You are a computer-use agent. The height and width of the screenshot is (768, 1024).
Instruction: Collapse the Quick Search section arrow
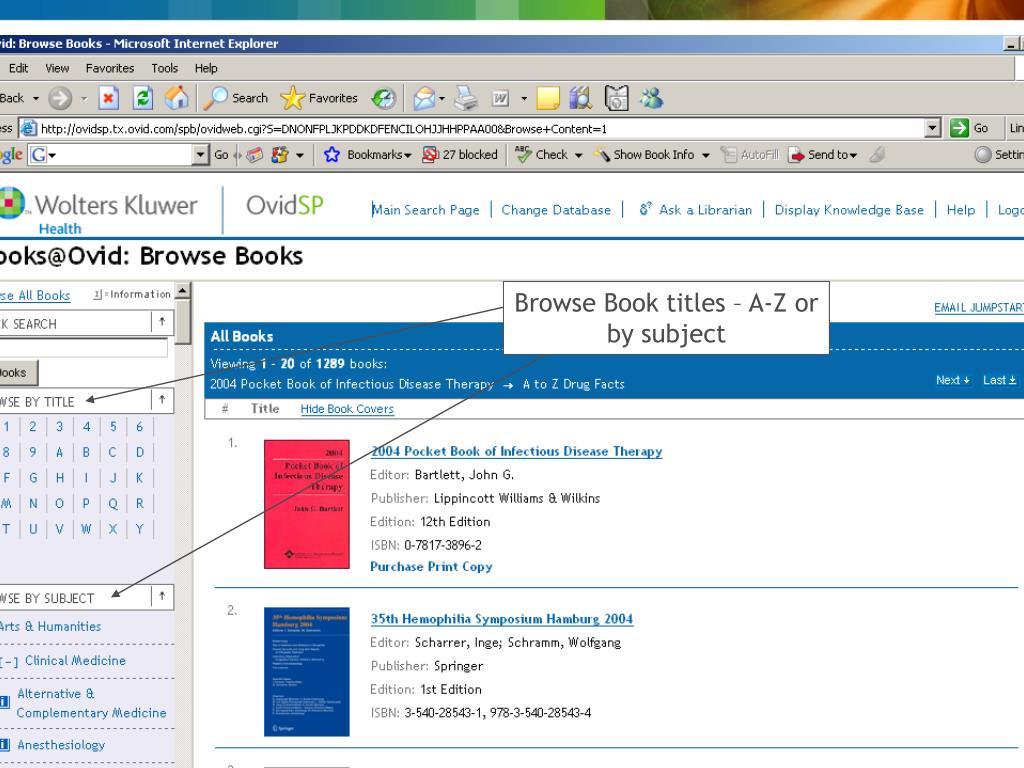click(162, 321)
